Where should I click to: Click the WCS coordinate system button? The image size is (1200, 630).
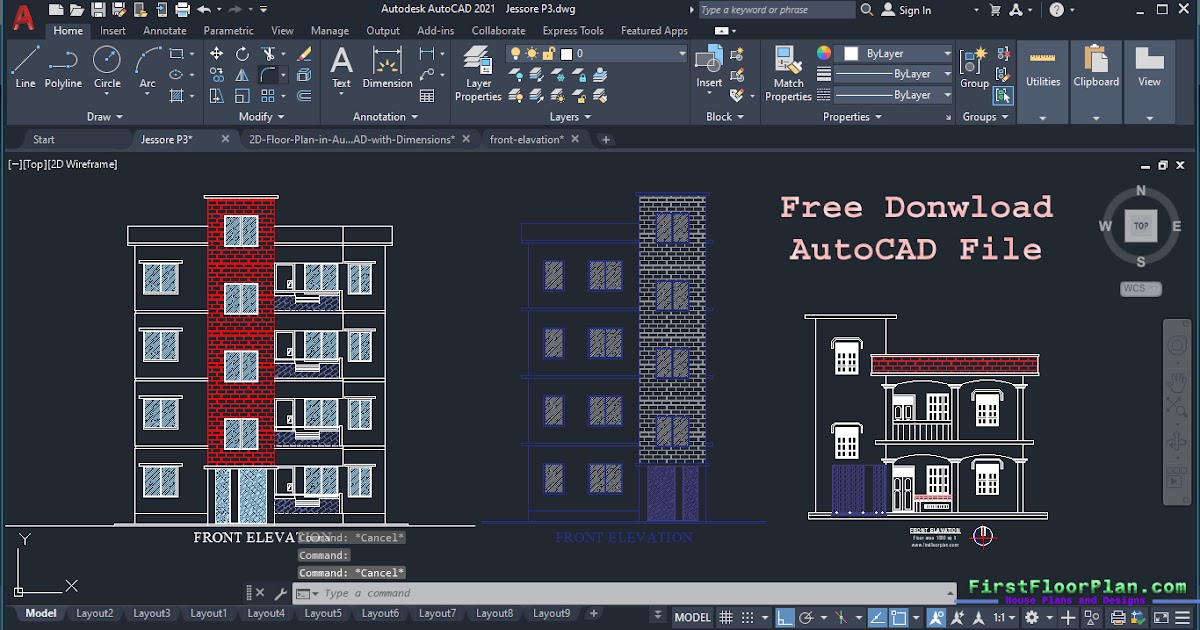click(1140, 288)
